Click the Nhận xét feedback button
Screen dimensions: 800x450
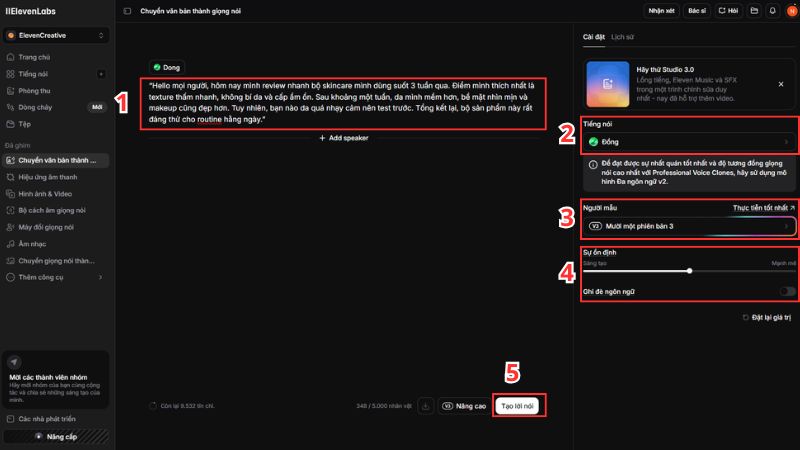(661, 11)
